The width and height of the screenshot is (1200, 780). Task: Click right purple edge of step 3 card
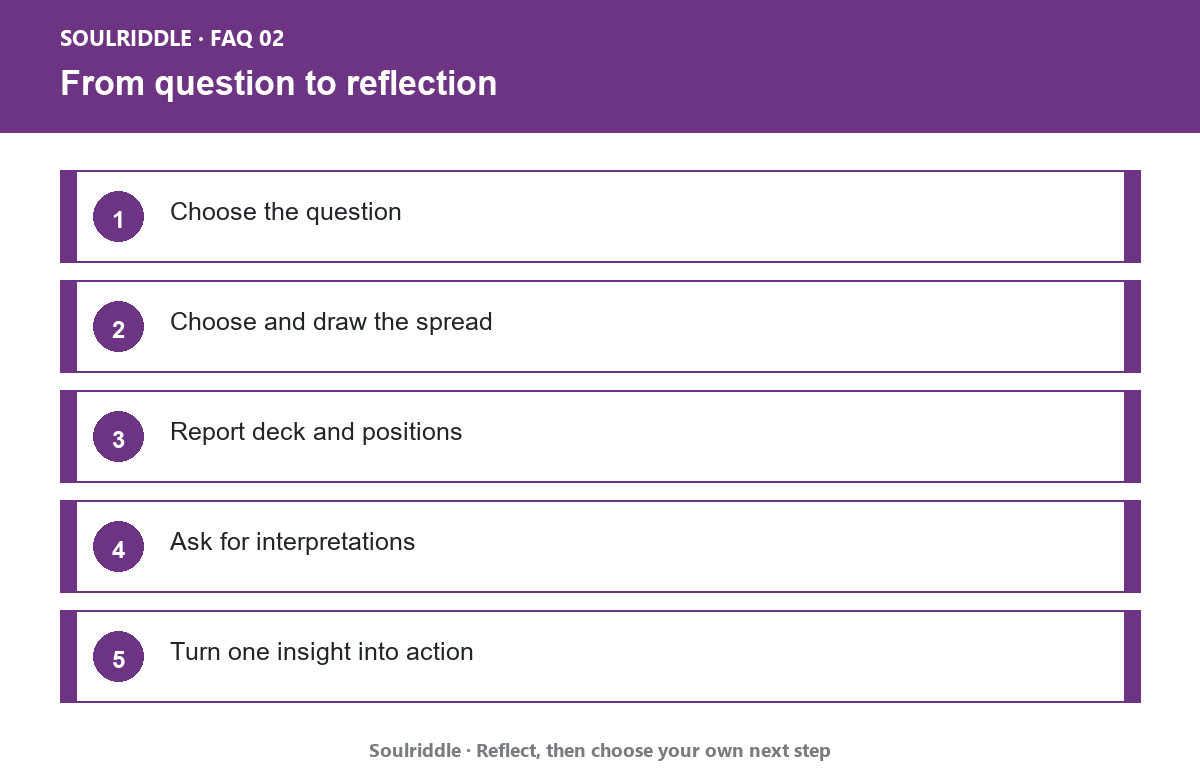coord(1132,436)
